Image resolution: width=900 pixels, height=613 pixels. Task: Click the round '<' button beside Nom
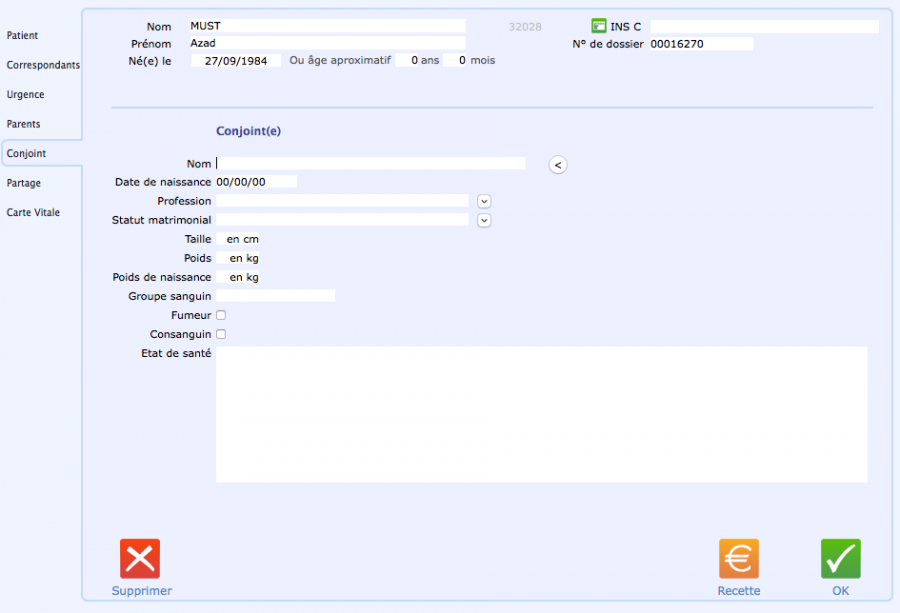(x=558, y=165)
